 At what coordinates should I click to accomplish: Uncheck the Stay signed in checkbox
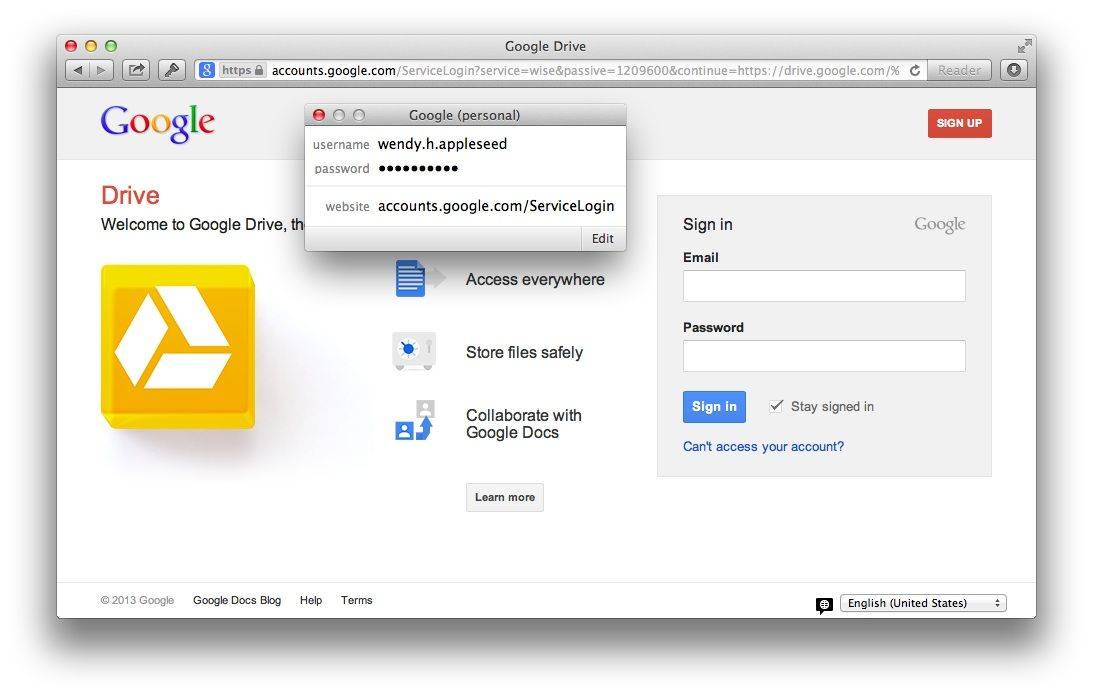(x=776, y=406)
